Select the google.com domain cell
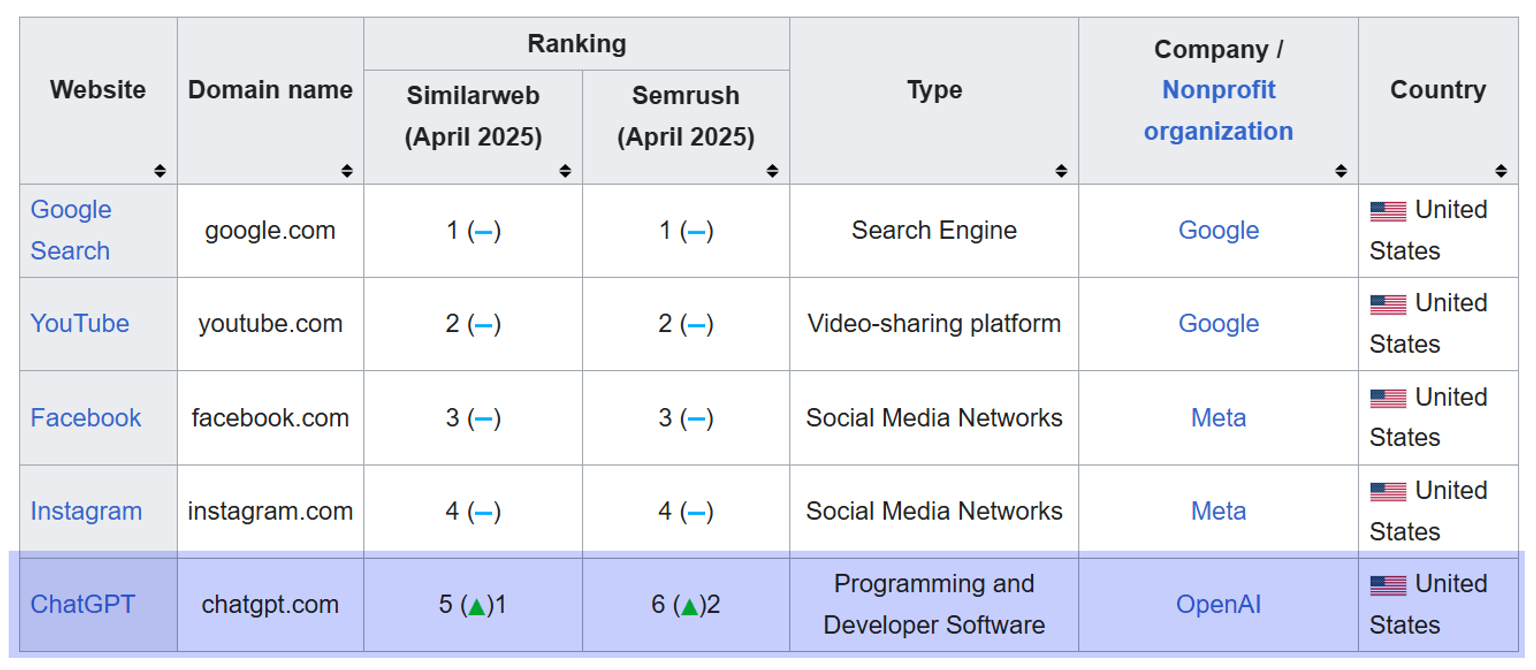Screen dimensions: 1536x670 pyautogui.click(x=270, y=231)
